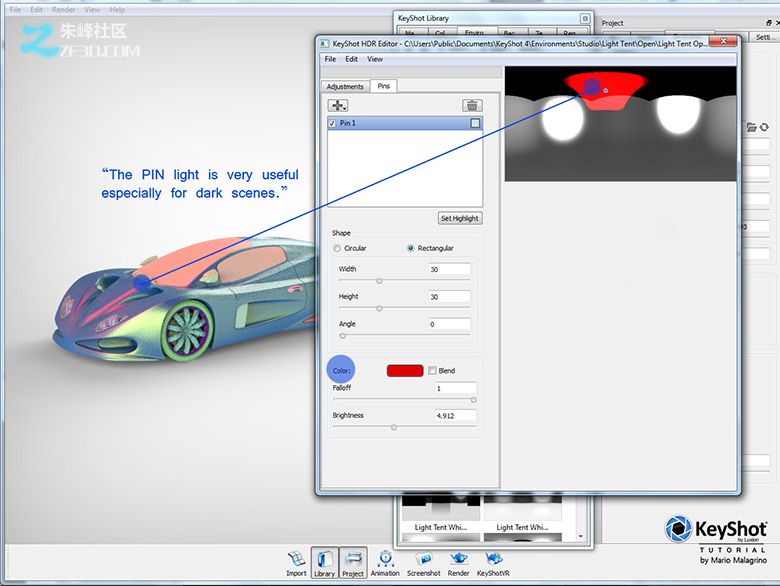Image resolution: width=780 pixels, height=586 pixels.
Task: Click the folder icon in the Project panel
Action: 751,127
